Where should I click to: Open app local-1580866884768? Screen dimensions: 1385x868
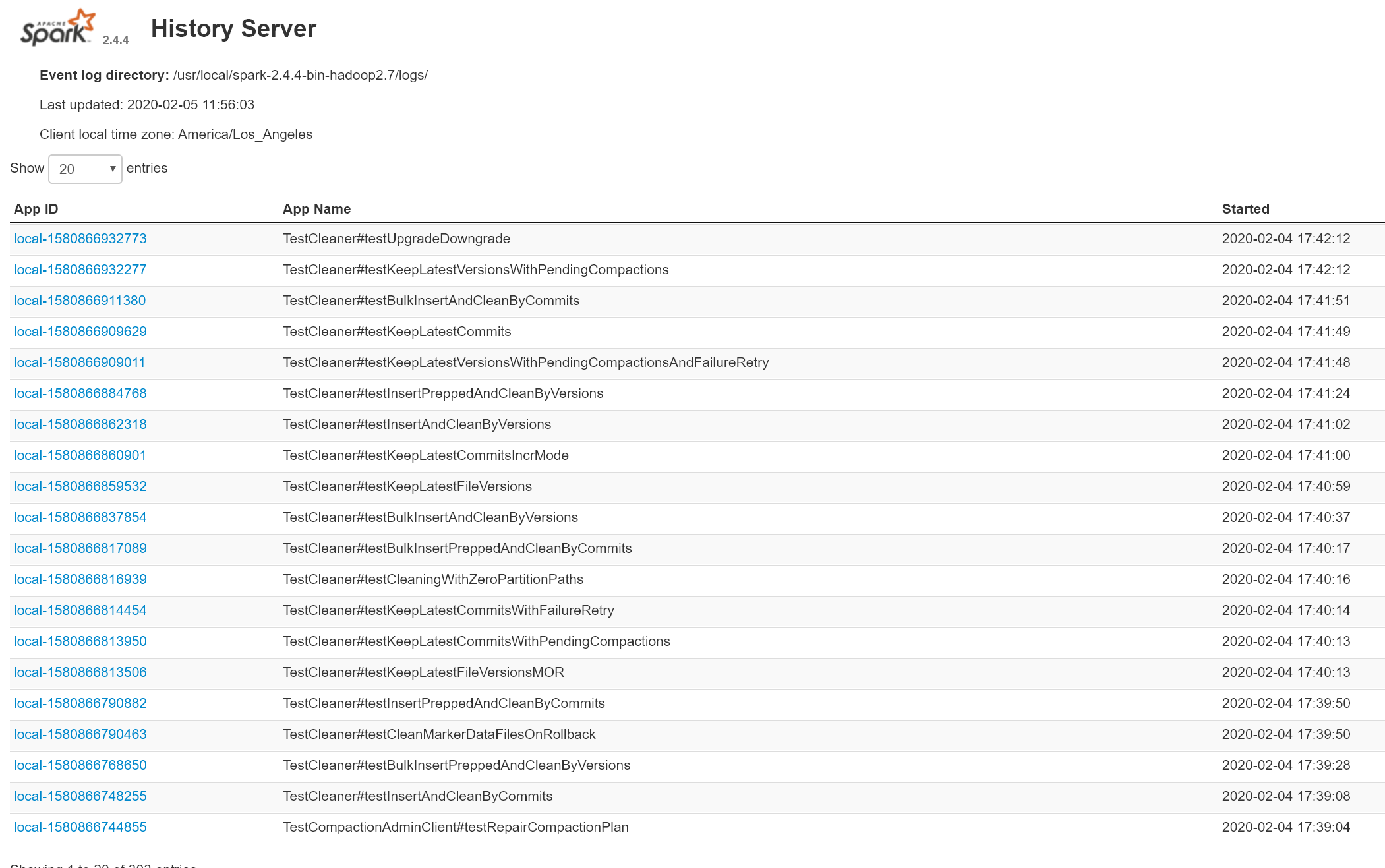tap(80, 393)
